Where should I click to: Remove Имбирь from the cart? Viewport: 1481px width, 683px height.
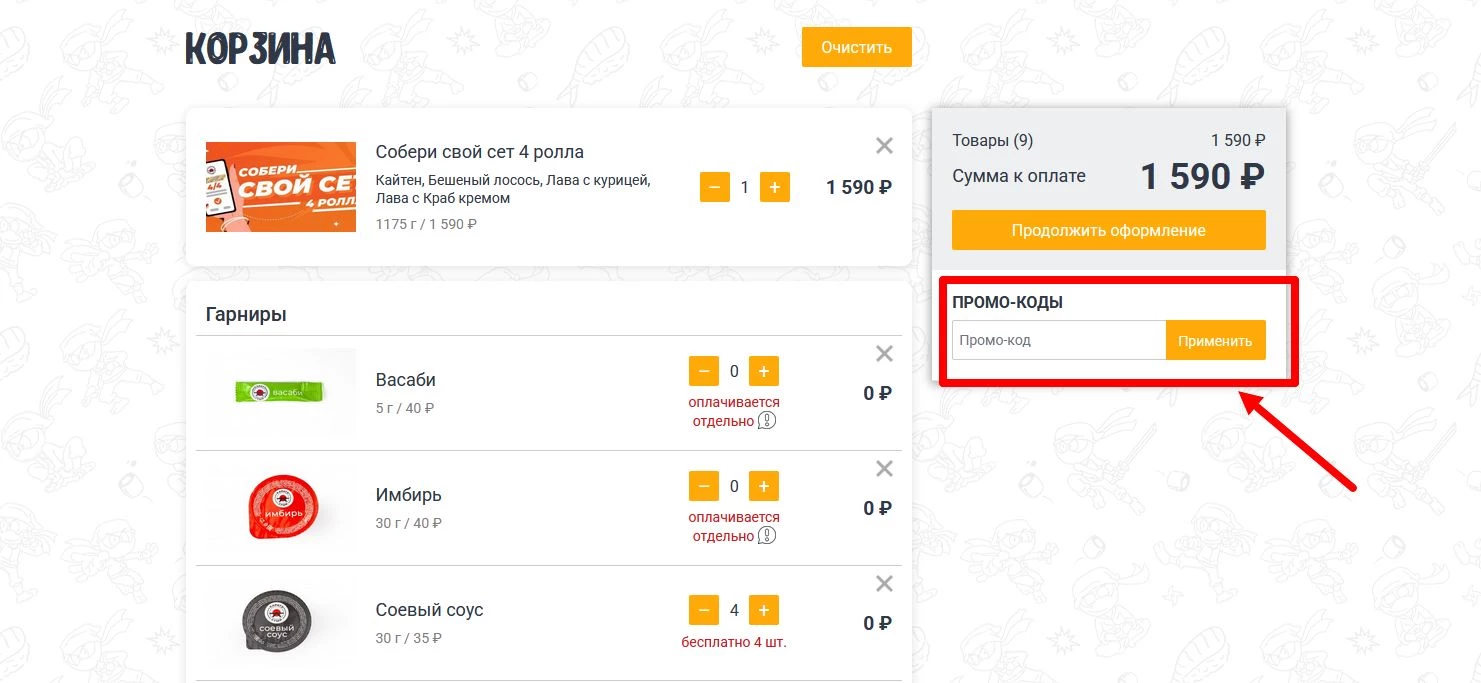coord(884,469)
